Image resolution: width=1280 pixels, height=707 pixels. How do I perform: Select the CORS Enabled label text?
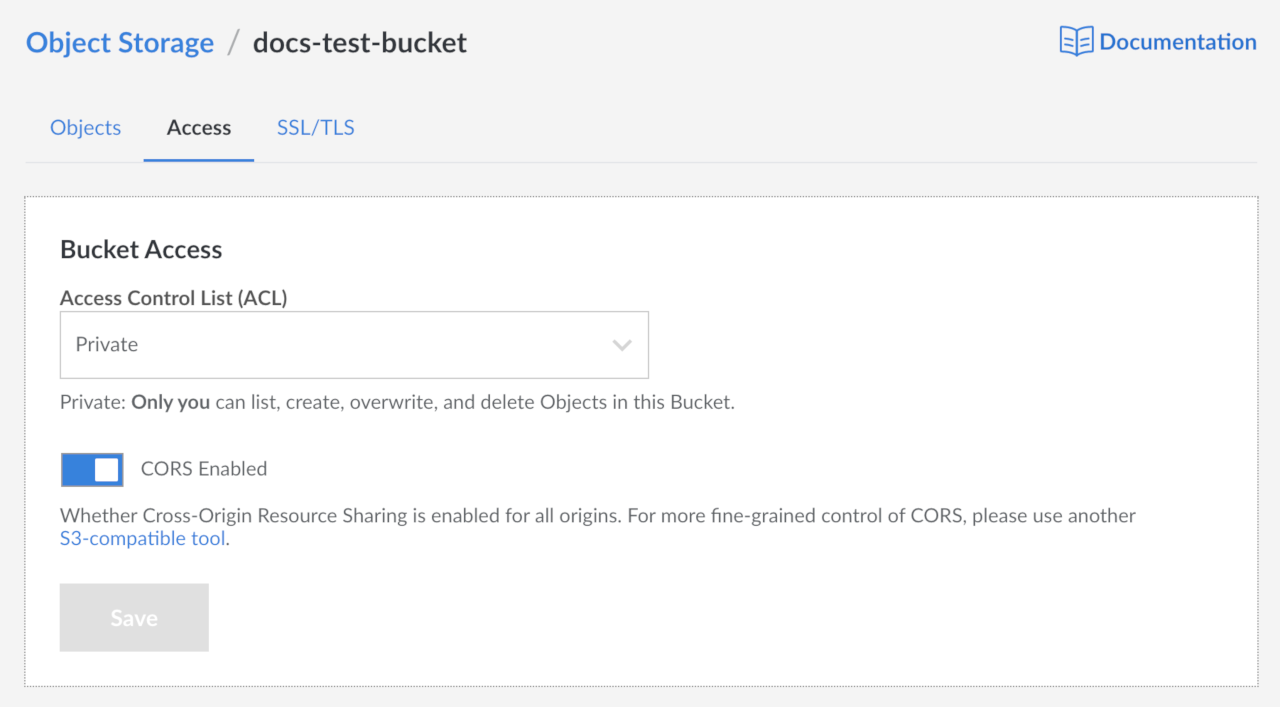point(204,468)
